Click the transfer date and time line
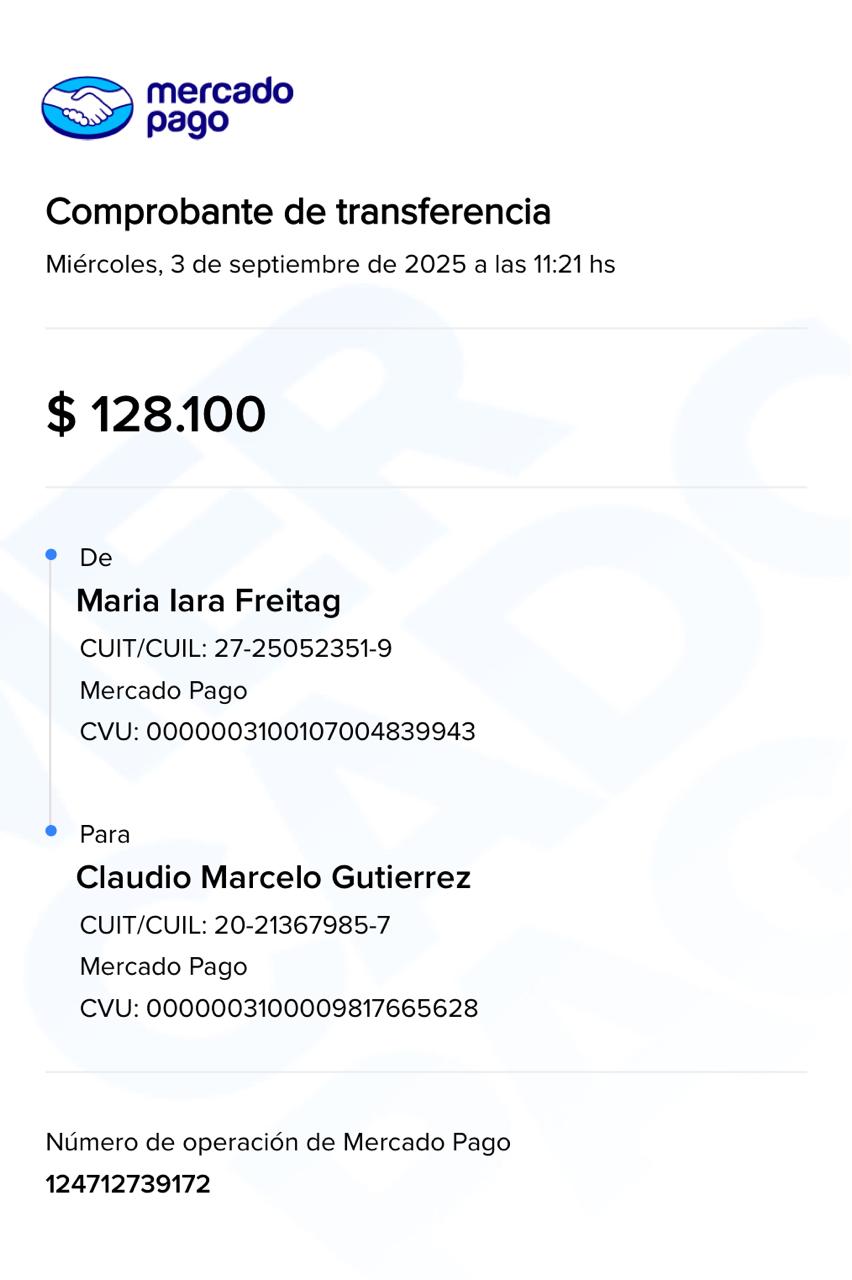 [330, 265]
